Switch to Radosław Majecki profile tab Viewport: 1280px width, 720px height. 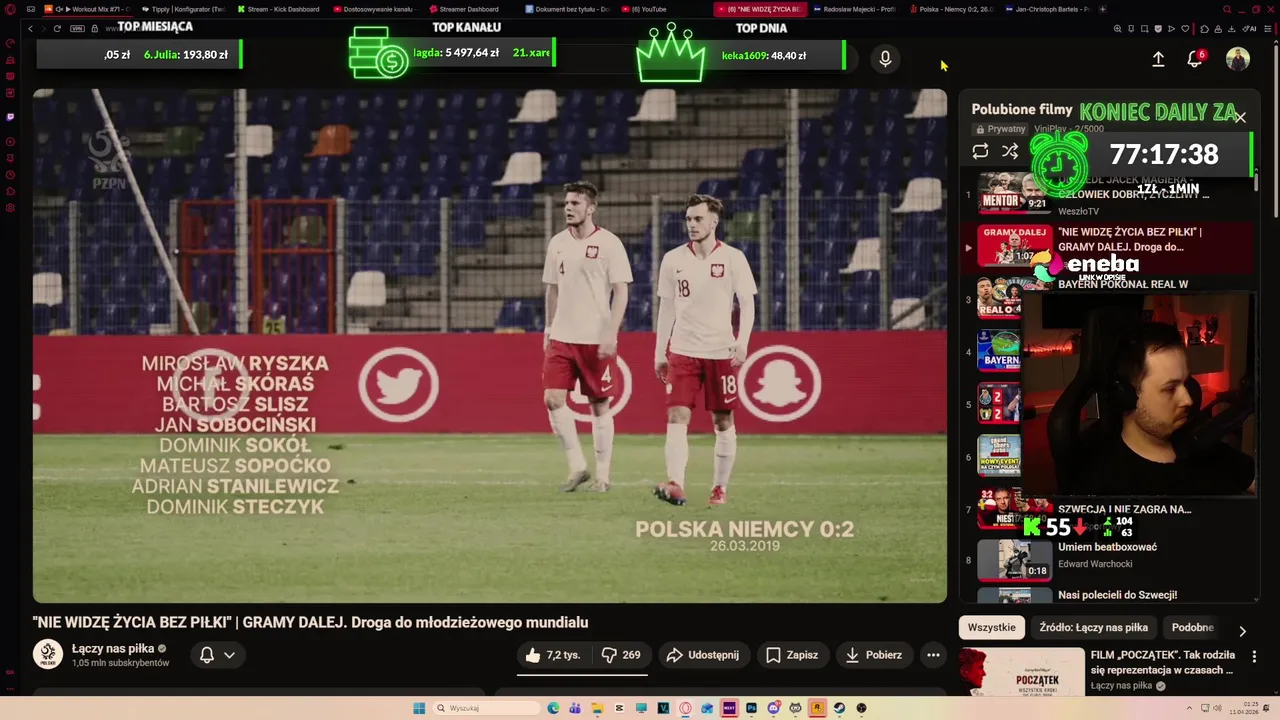click(x=855, y=9)
